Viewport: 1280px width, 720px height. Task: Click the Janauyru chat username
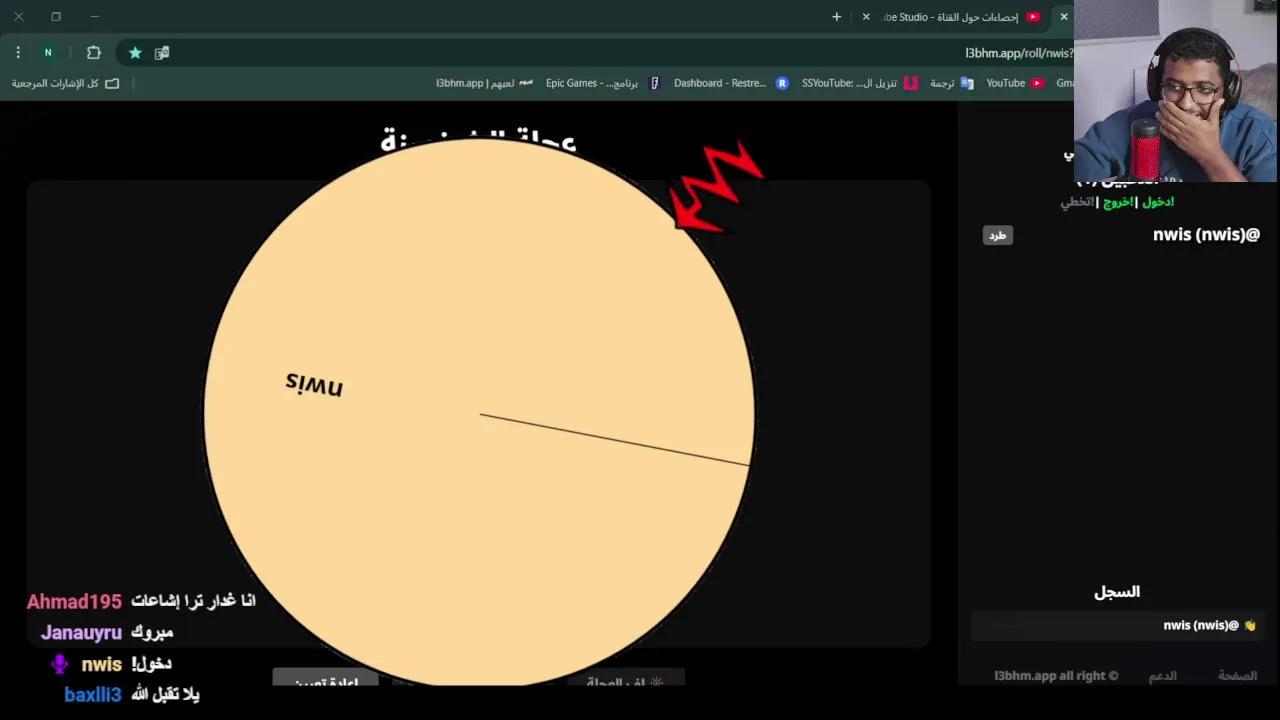point(81,633)
